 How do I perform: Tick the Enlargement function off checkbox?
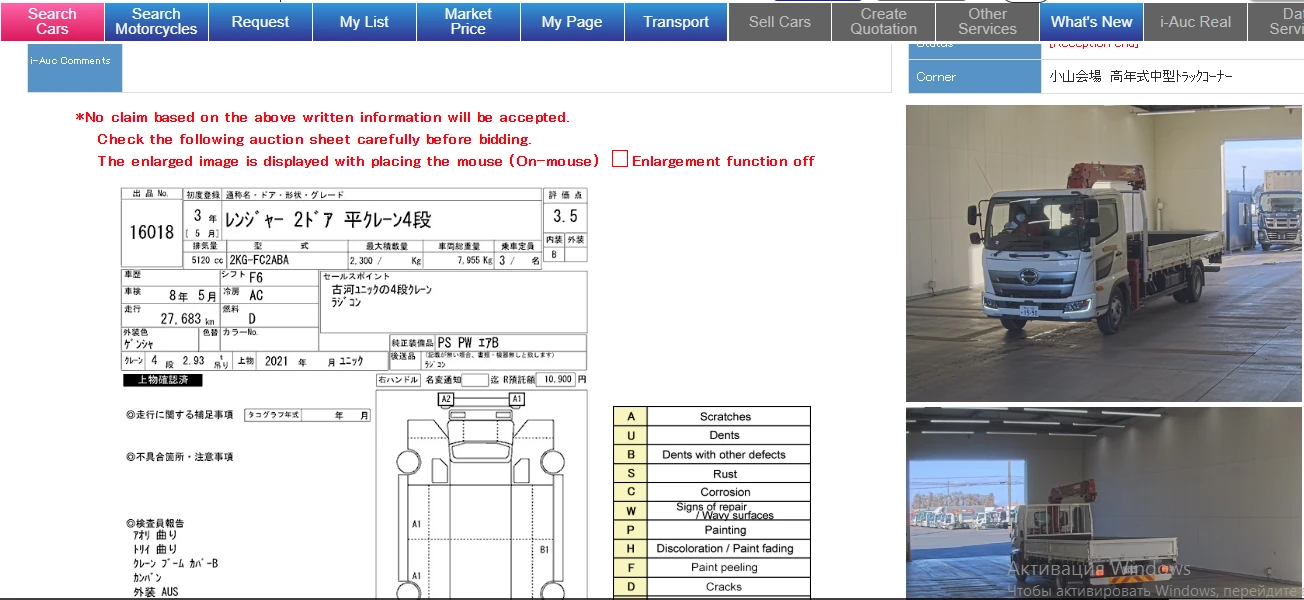pos(620,160)
